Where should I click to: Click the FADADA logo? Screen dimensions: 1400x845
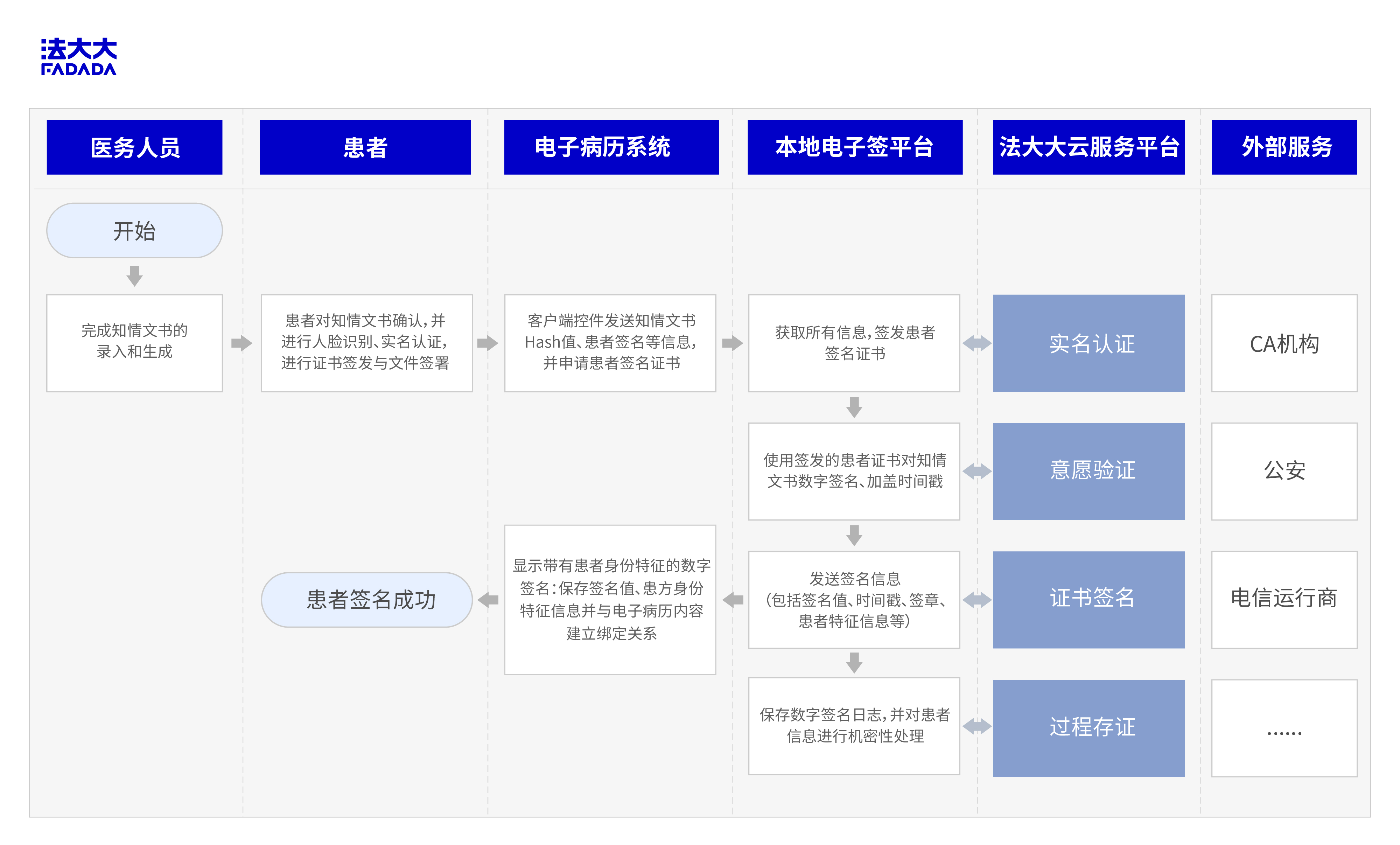pyautogui.click(x=78, y=56)
